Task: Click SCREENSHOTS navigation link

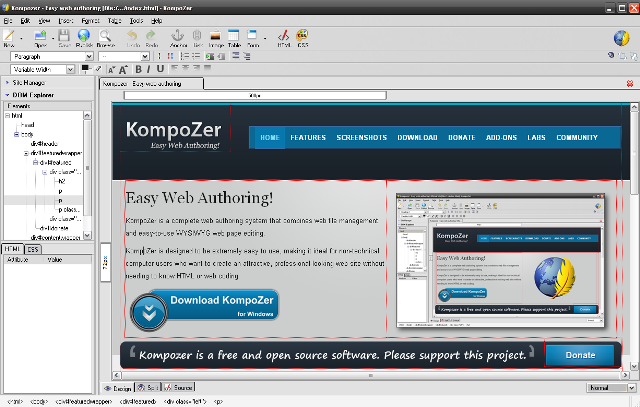Action: (x=362, y=138)
